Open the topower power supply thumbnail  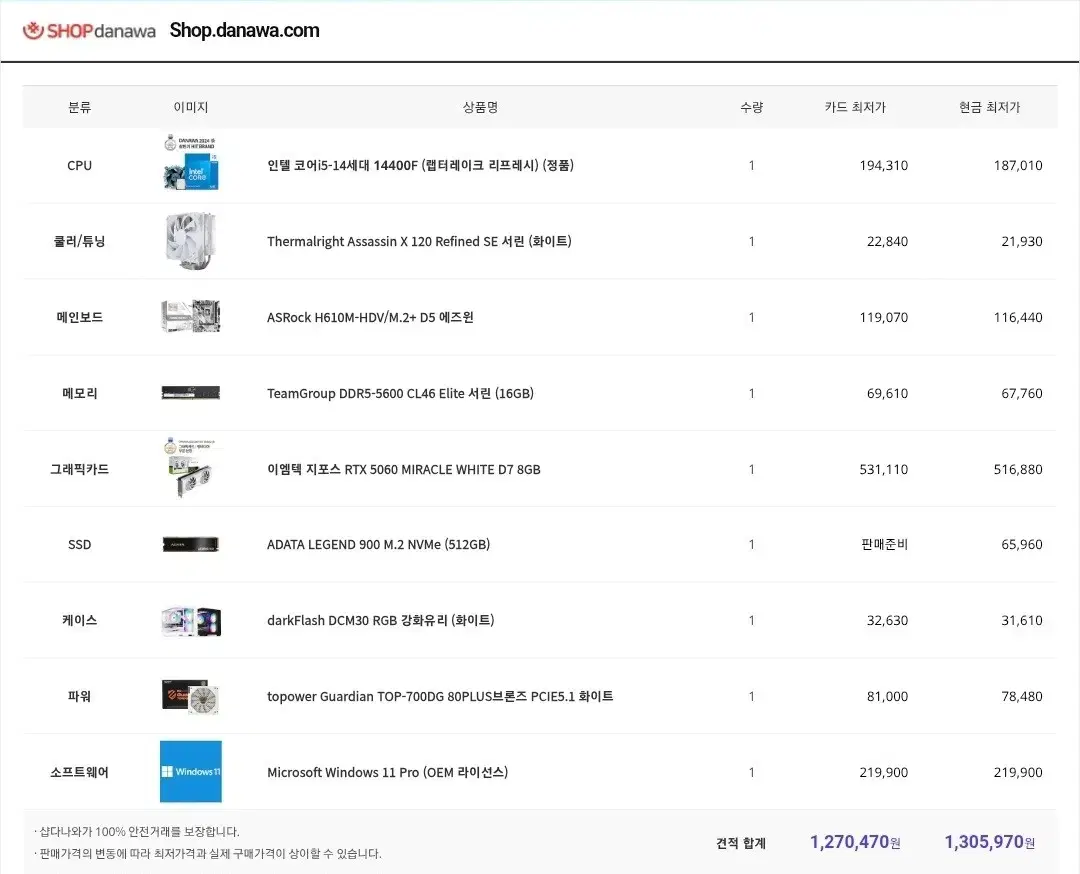191,696
